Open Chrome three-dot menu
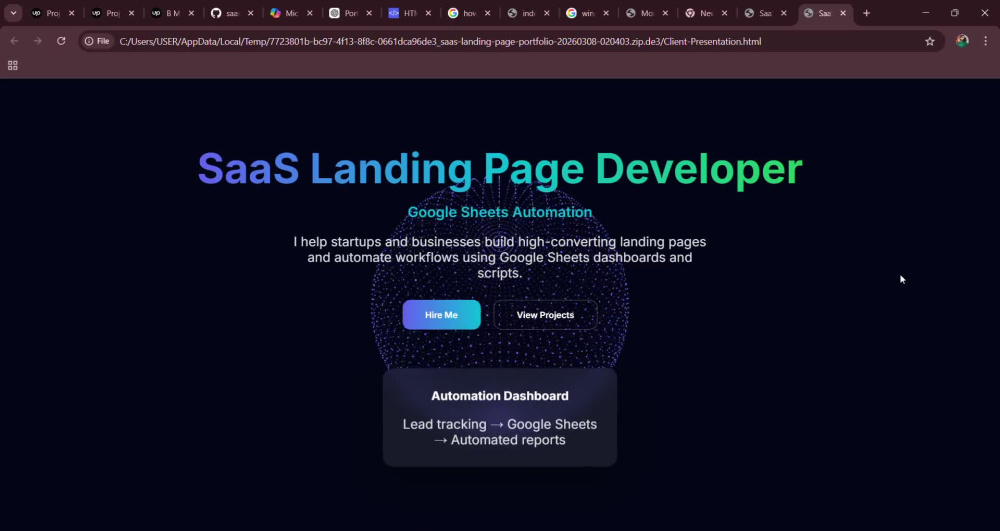The width and height of the screenshot is (1000, 531). click(x=985, y=41)
